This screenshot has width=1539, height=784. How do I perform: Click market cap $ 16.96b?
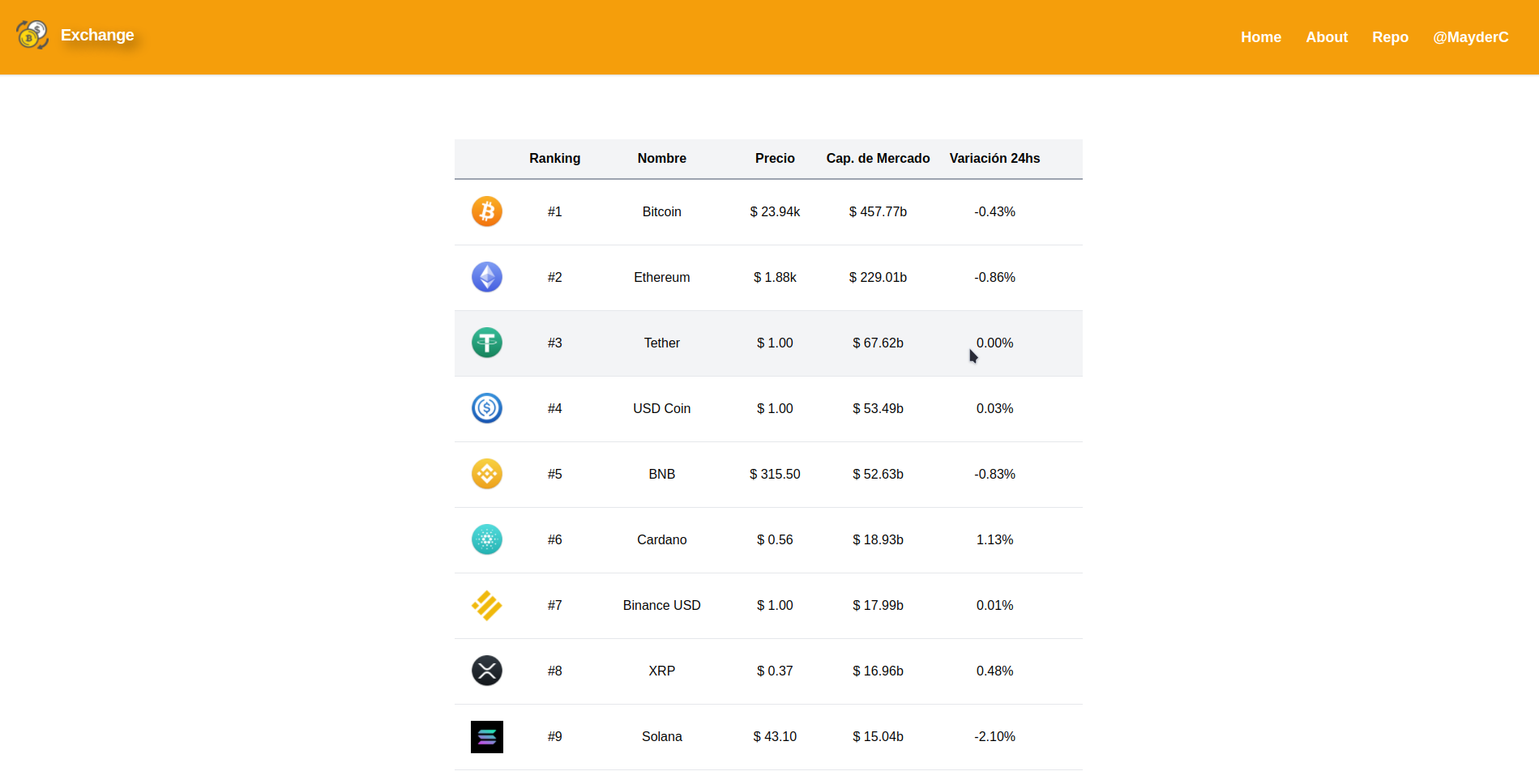[878, 671]
